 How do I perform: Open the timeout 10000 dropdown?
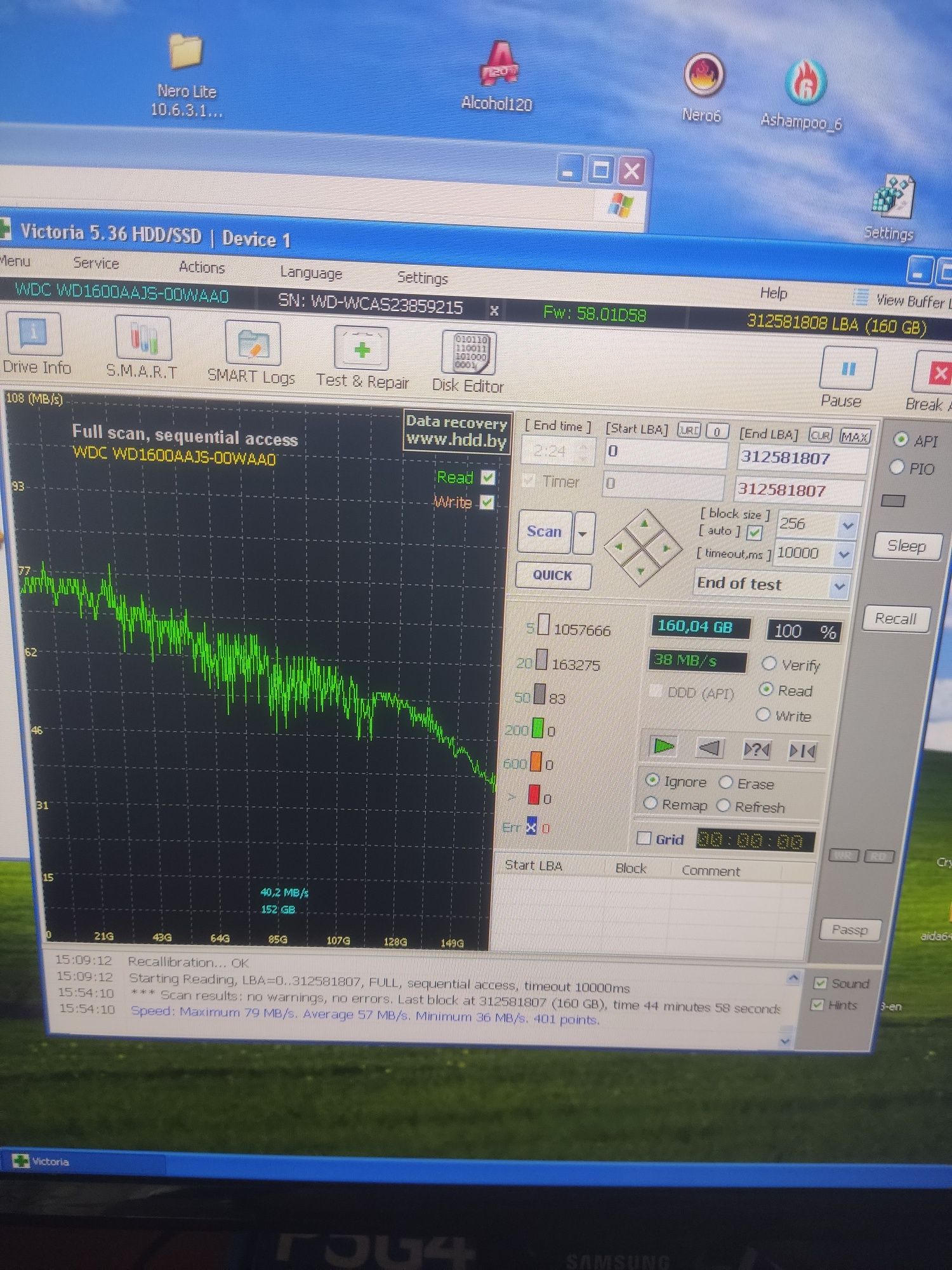coord(843,554)
